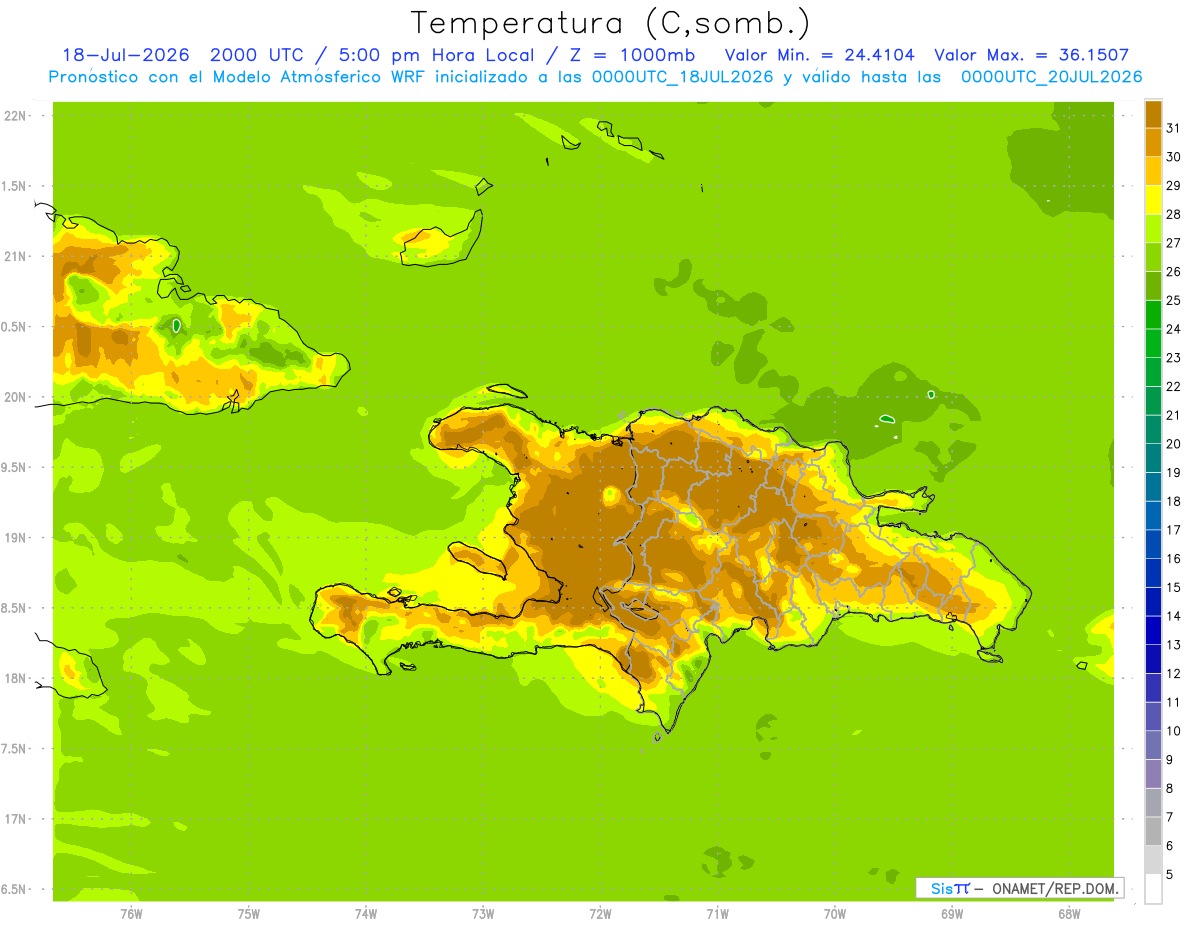Click the brown color bar segment above 31
The width and height of the screenshot is (1200, 927).
1153,114
